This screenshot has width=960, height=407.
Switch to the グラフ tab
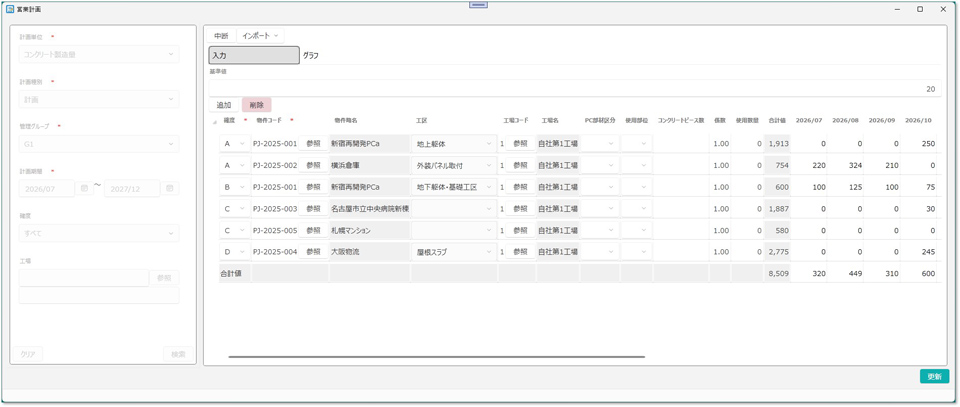(x=311, y=55)
